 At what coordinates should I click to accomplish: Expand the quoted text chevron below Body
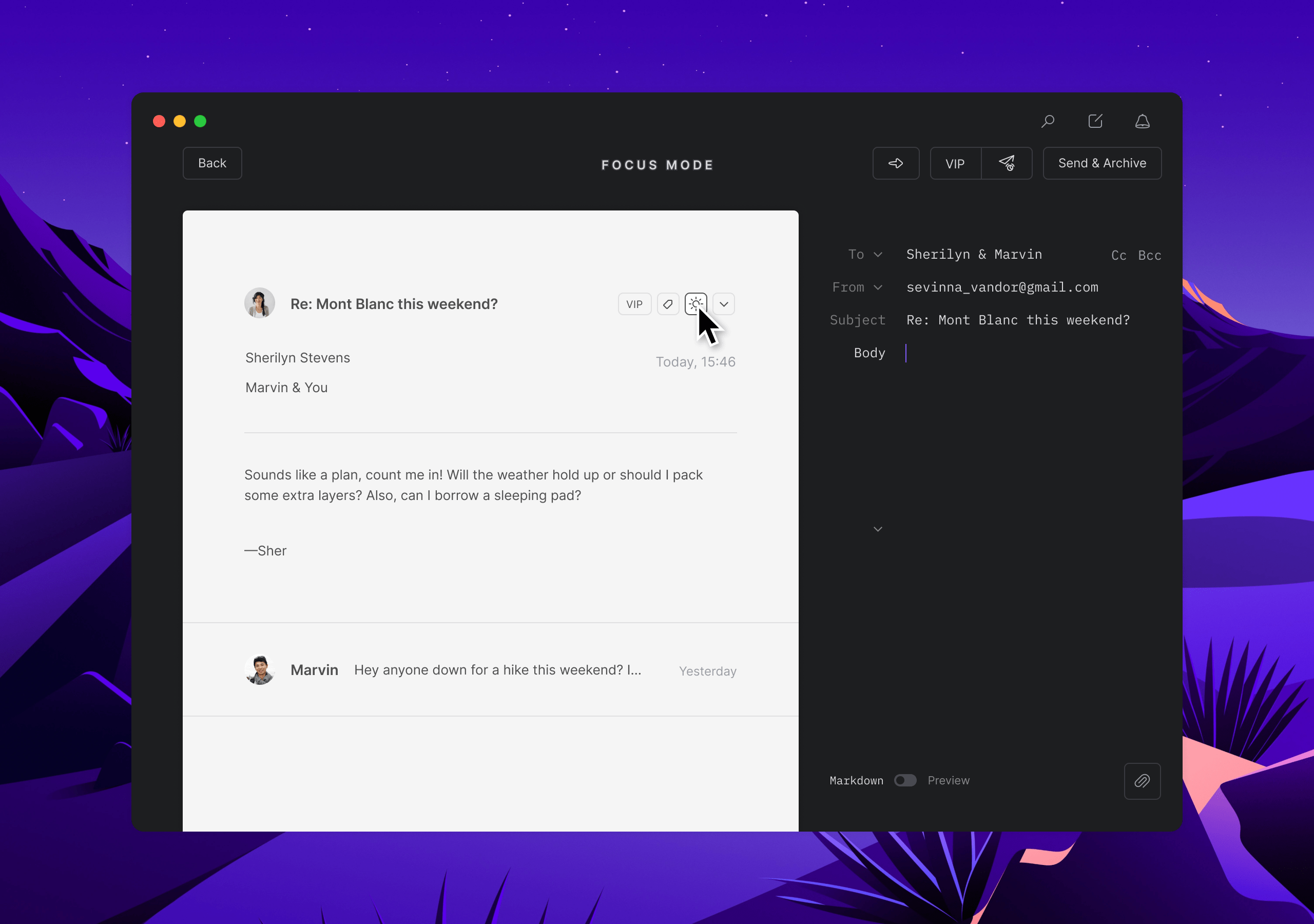(877, 529)
